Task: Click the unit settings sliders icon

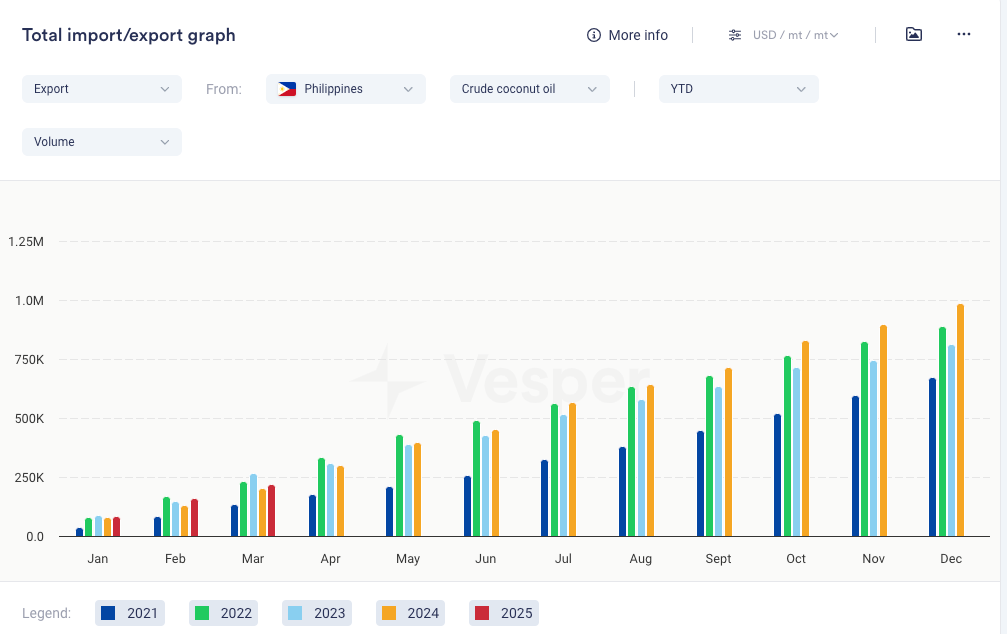Action: (735, 35)
